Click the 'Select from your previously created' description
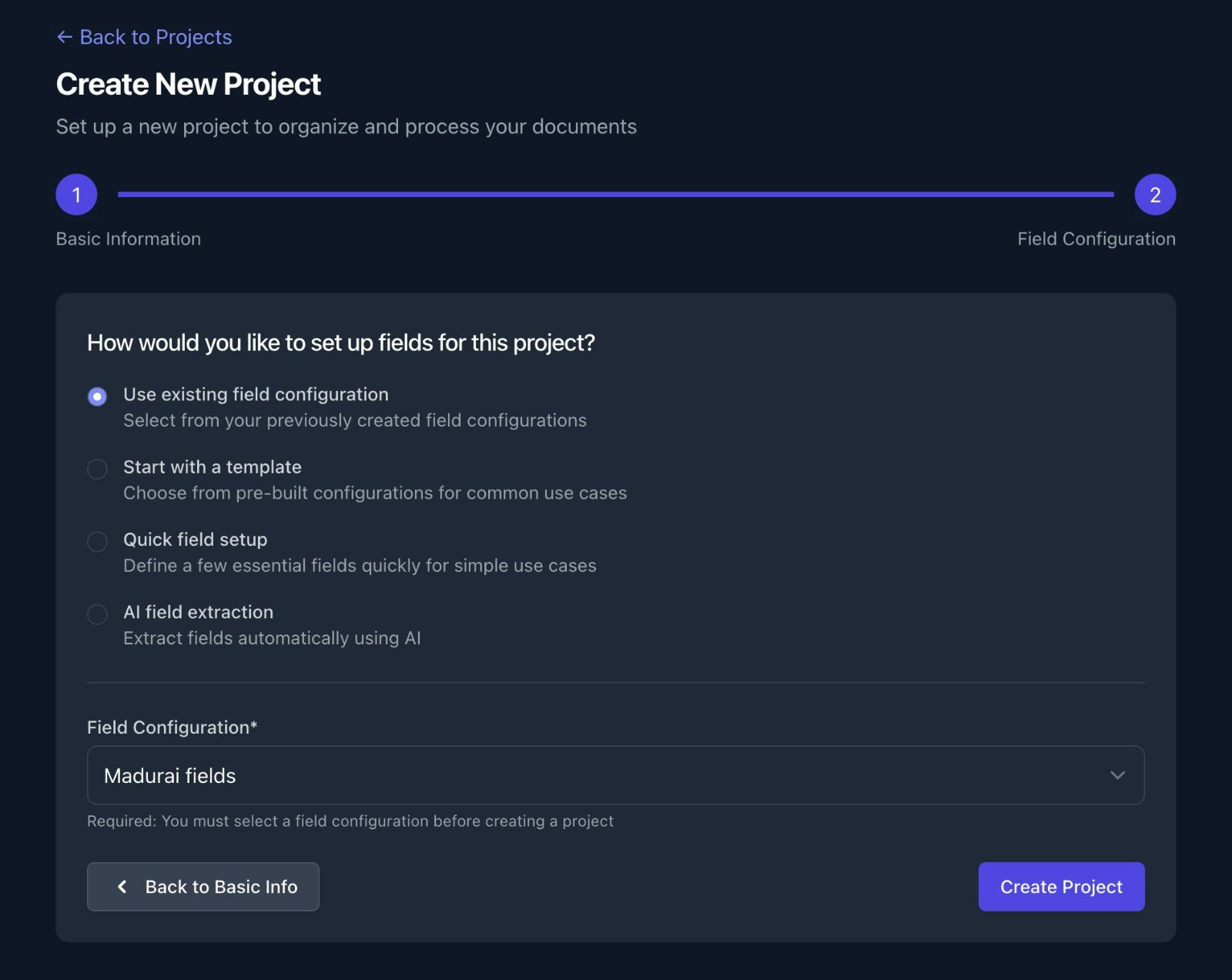This screenshot has width=1232, height=980. click(355, 420)
